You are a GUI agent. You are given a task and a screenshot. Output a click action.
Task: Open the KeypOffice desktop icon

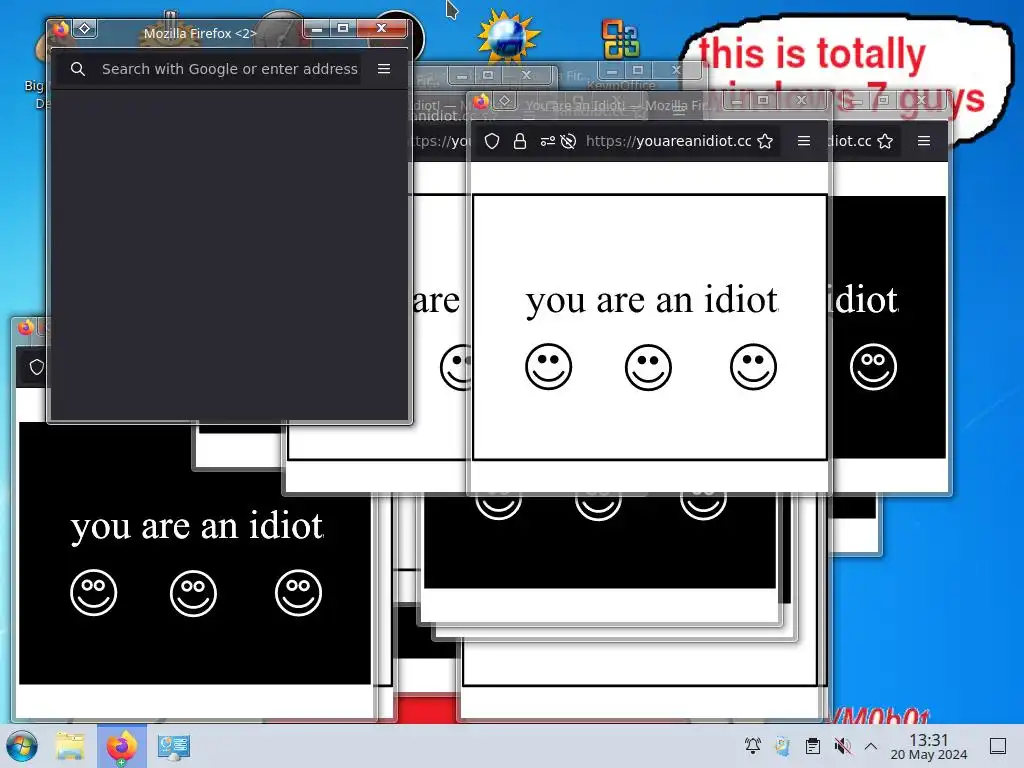point(620,40)
